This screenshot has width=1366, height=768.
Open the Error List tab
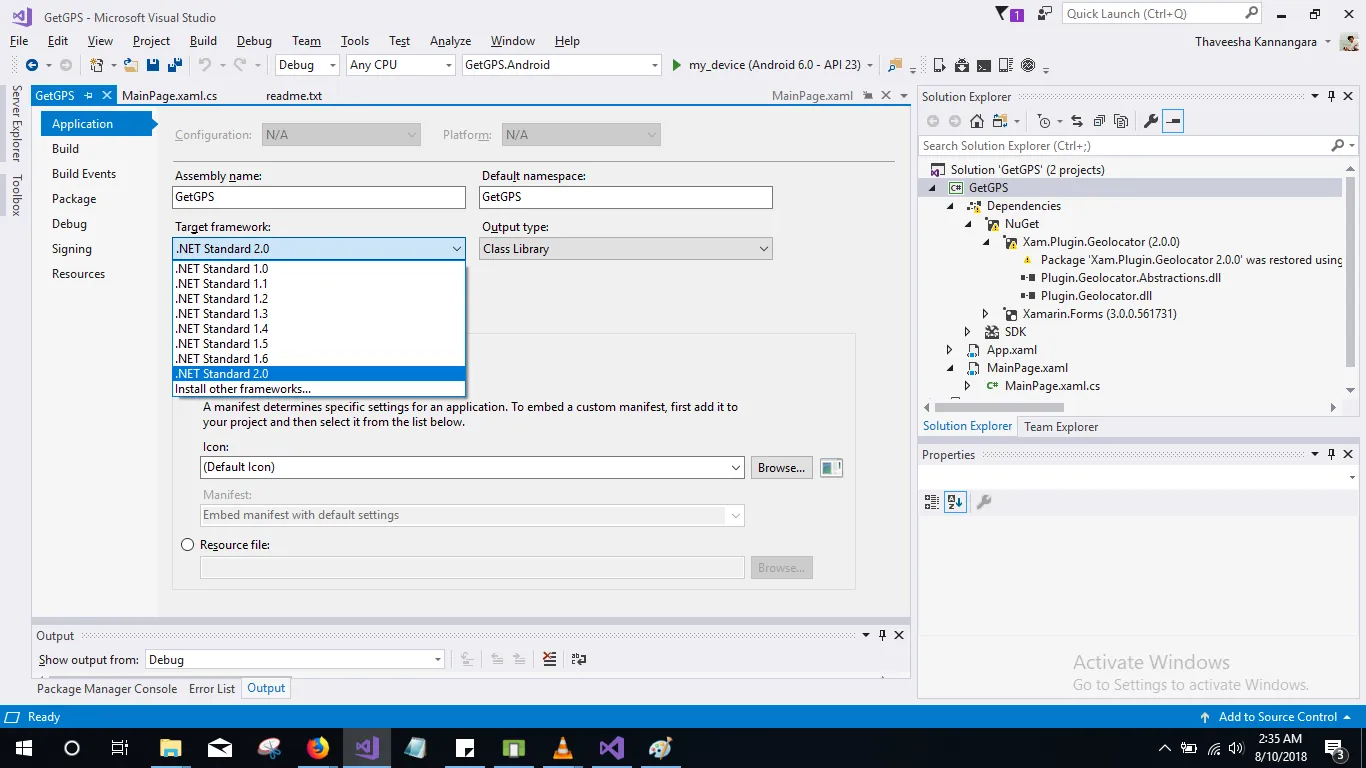(212, 689)
